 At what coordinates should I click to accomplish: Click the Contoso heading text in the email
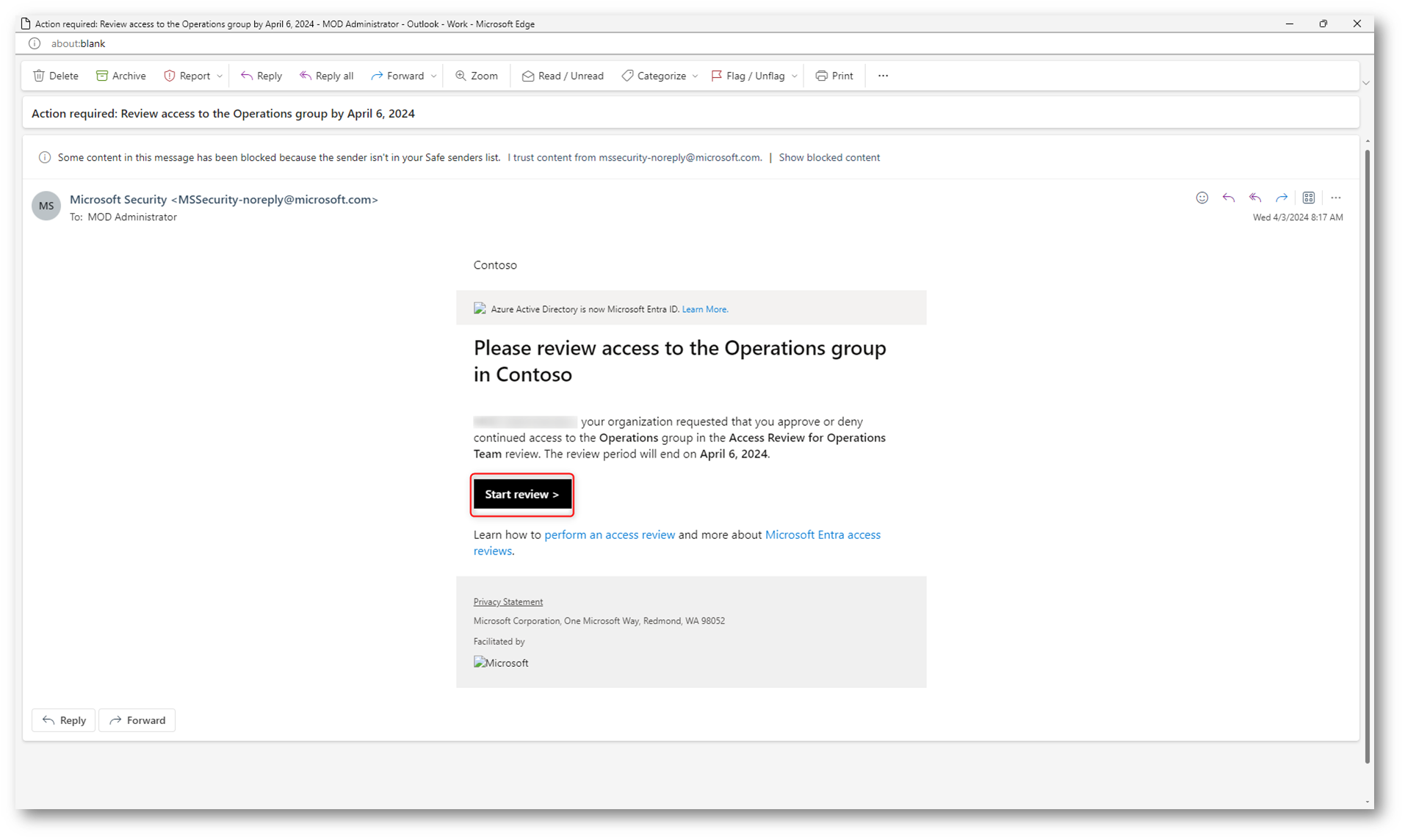coord(495,265)
